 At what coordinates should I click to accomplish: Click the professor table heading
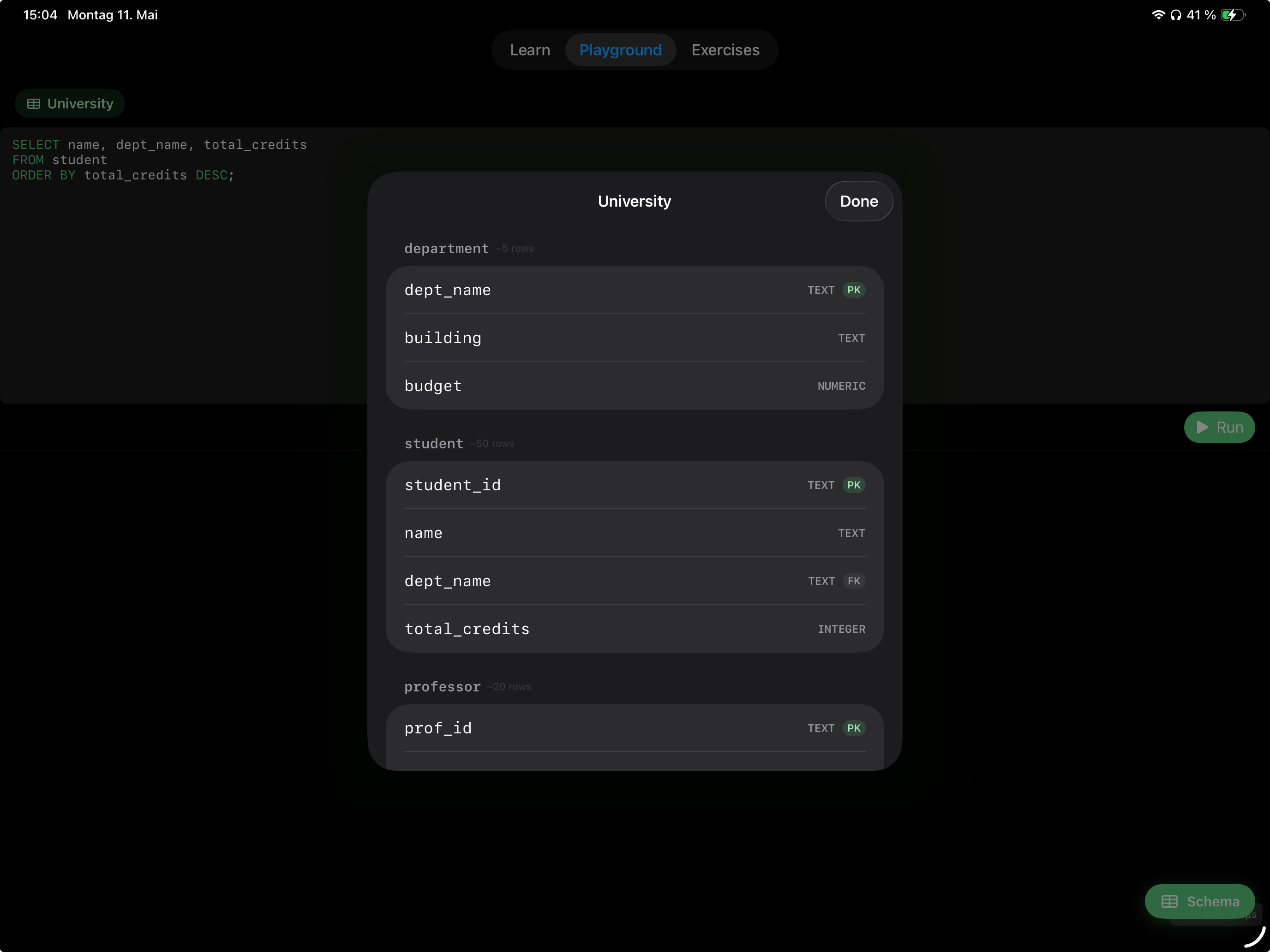pyautogui.click(x=442, y=686)
